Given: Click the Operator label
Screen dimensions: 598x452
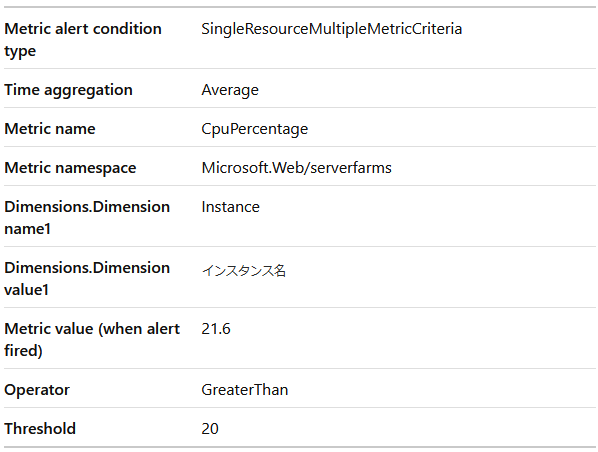Looking at the screenshot, I should 37,390.
